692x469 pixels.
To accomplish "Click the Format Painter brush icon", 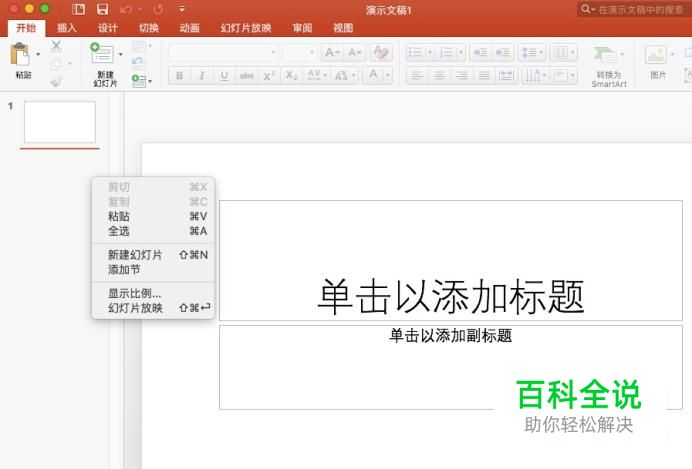I will pyautogui.click(x=56, y=81).
